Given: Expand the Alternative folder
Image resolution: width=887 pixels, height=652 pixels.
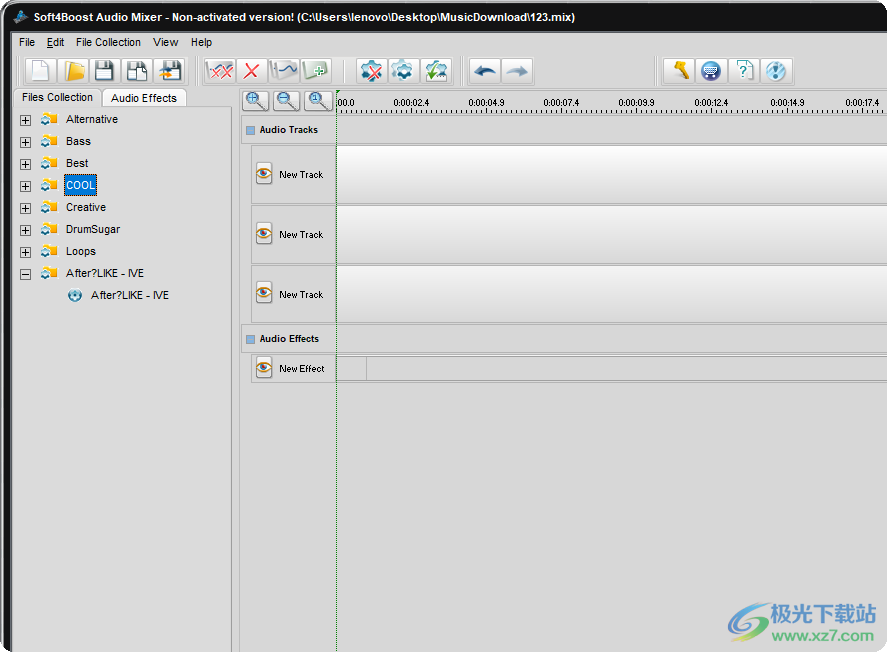Looking at the screenshot, I should (x=26, y=120).
